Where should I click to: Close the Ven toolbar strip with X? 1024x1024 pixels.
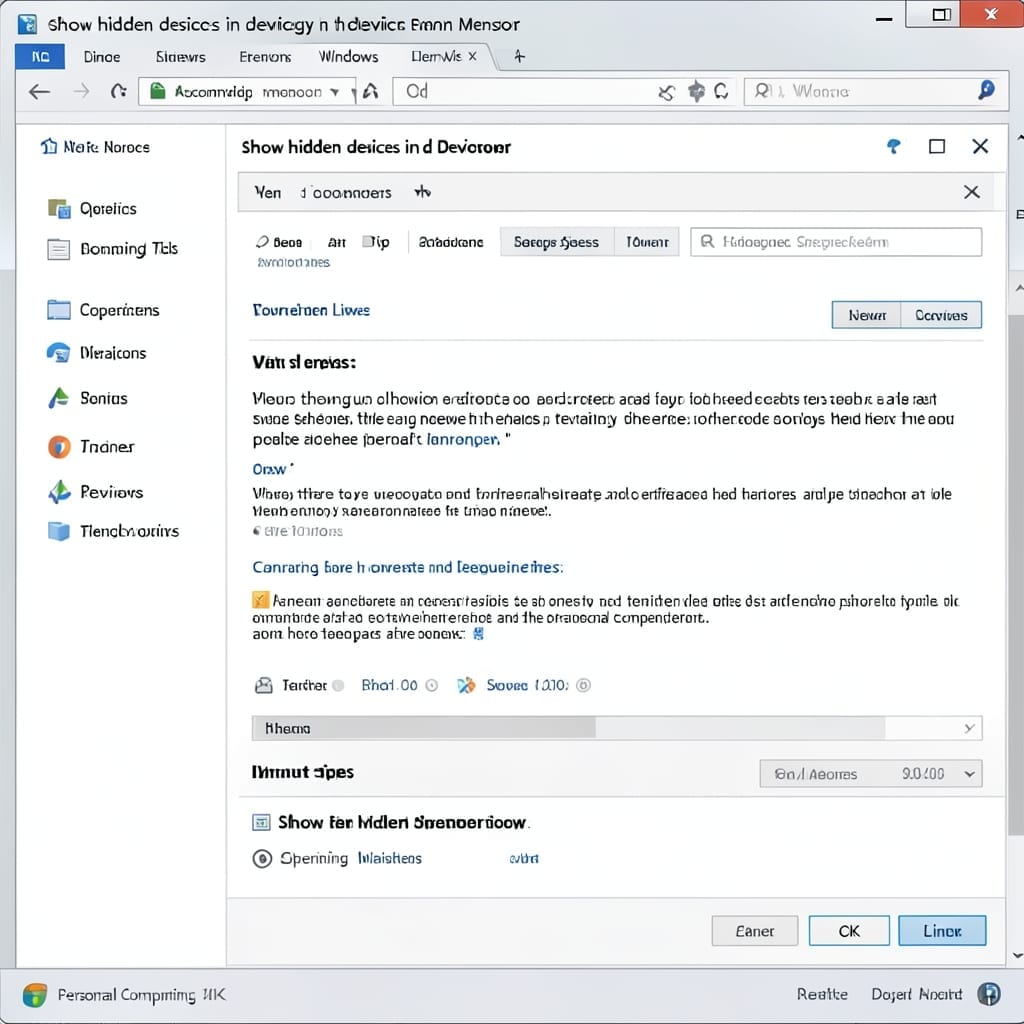[x=971, y=192]
